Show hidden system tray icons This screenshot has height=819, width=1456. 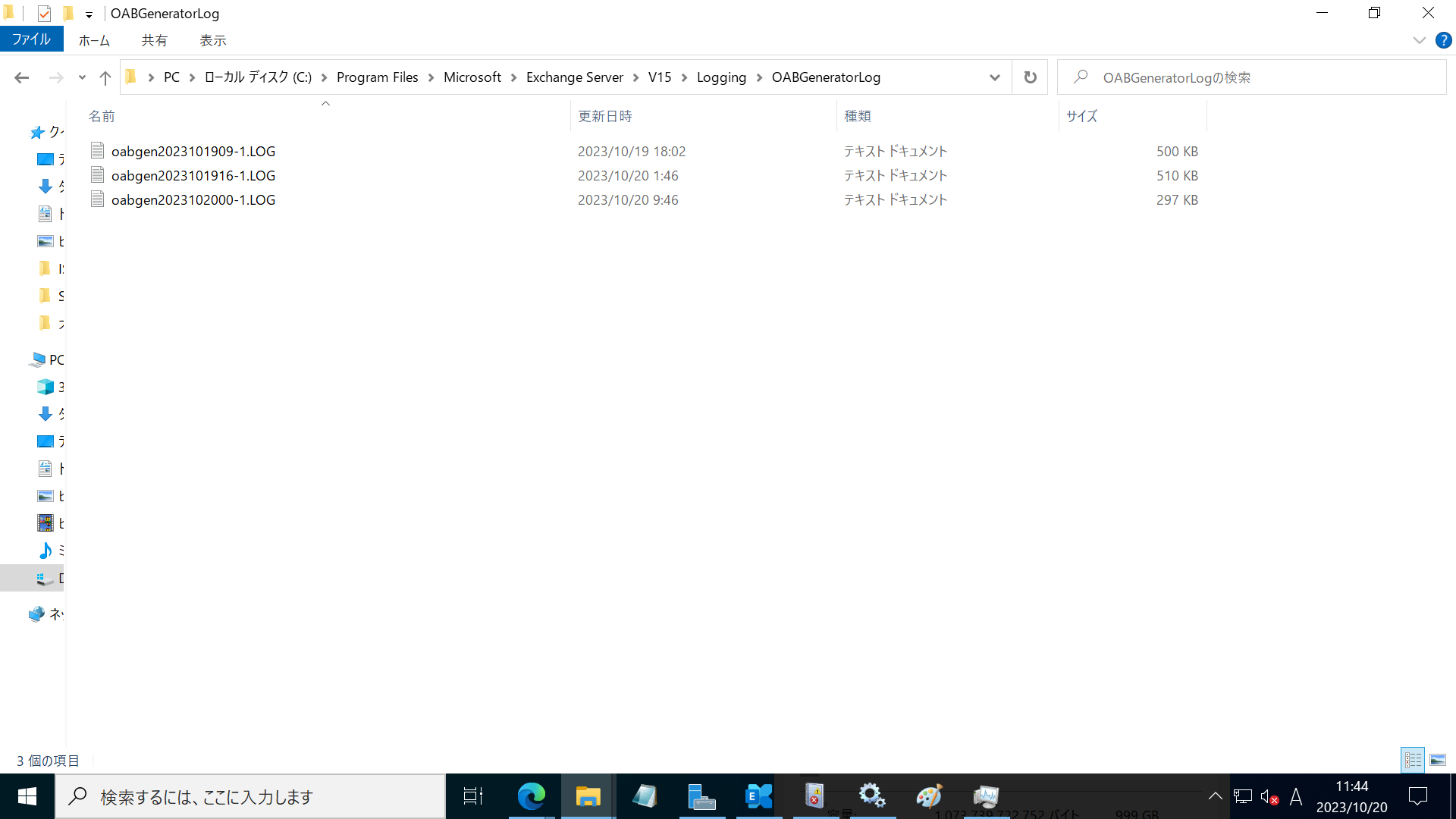tap(1215, 796)
